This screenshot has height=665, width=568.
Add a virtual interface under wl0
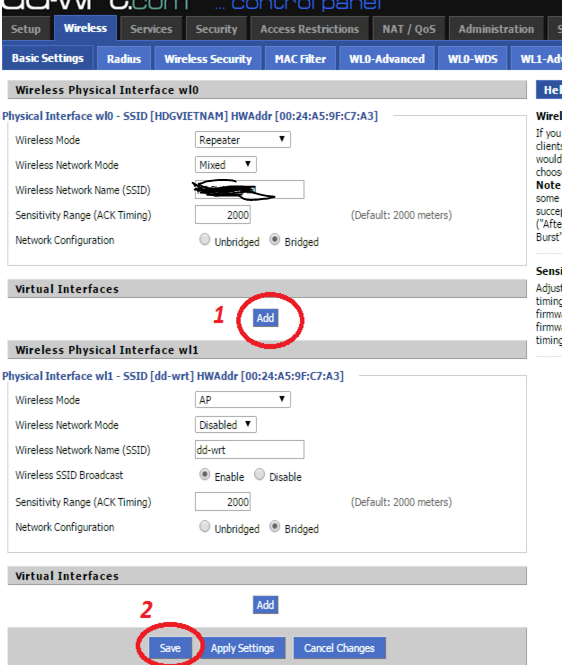point(266,318)
